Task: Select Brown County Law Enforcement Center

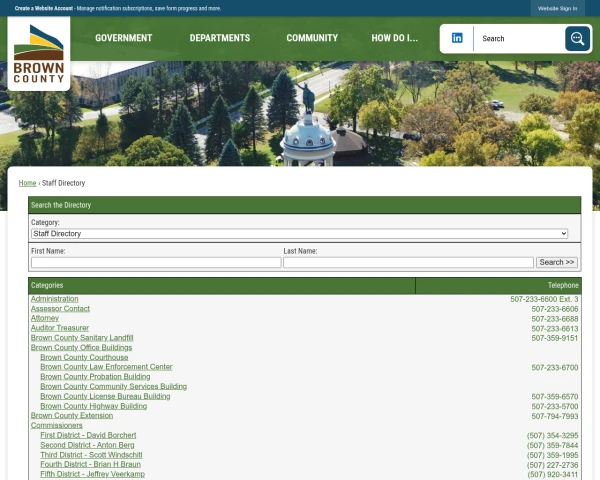Action: tap(106, 367)
